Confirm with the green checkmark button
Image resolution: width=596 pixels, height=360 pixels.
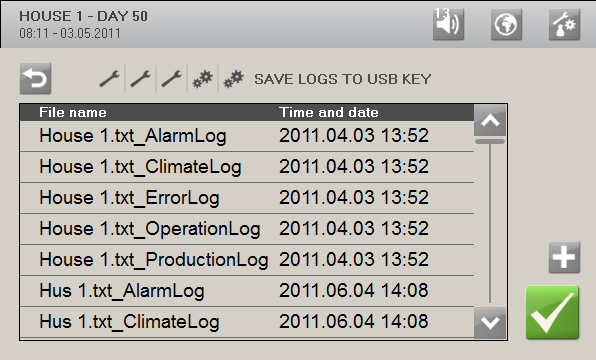[552, 312]
